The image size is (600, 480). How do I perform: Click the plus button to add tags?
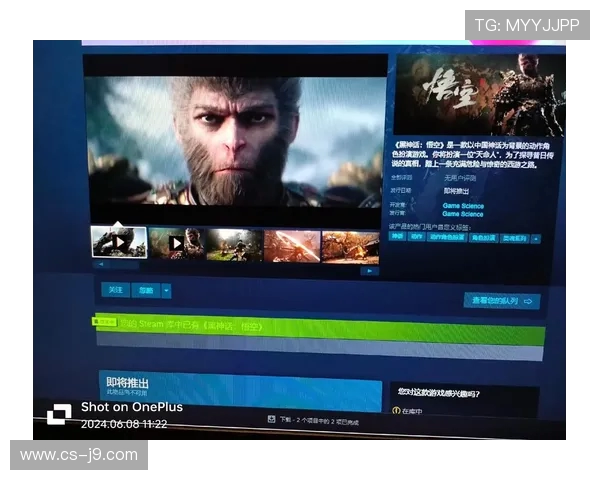(536, 239)
